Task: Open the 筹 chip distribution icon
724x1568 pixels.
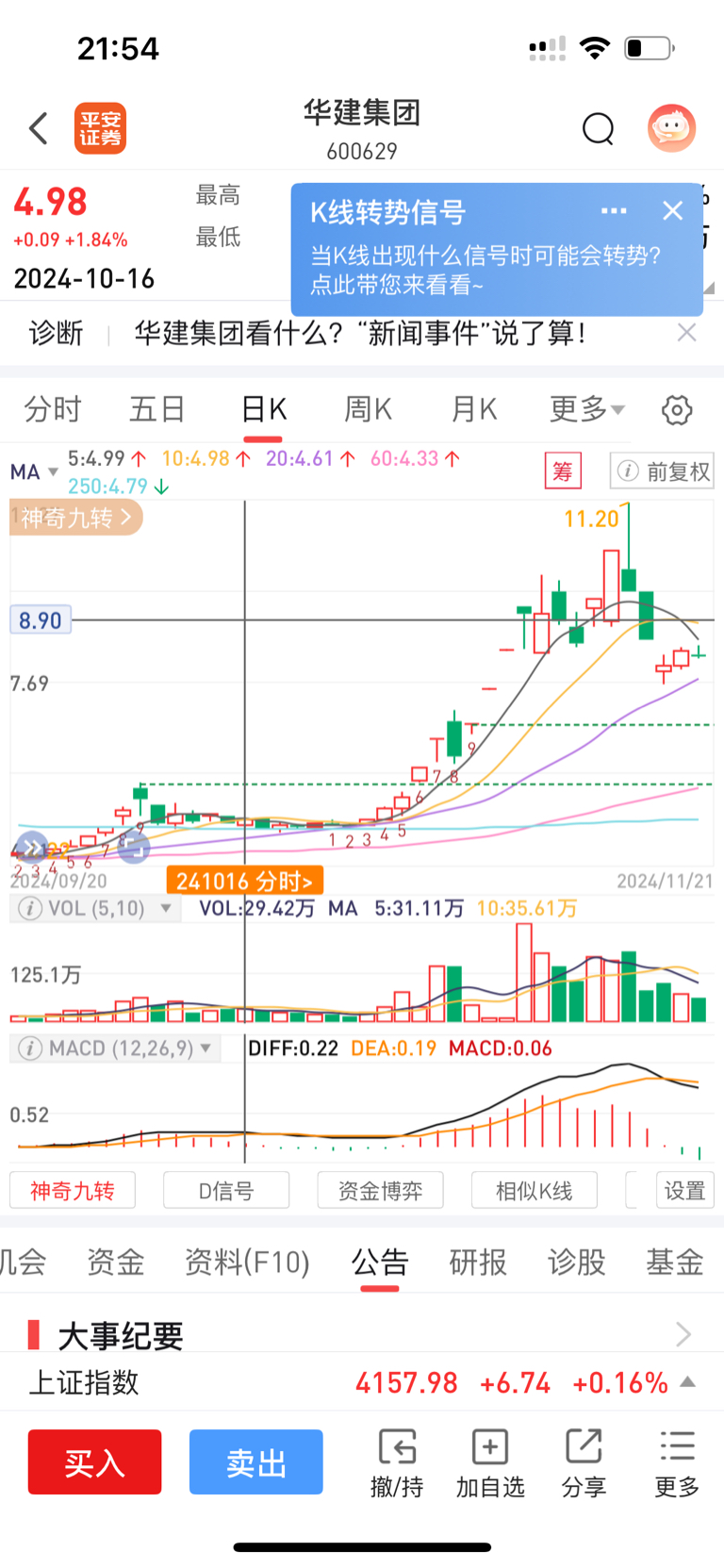Action: [x=563, y=470]
